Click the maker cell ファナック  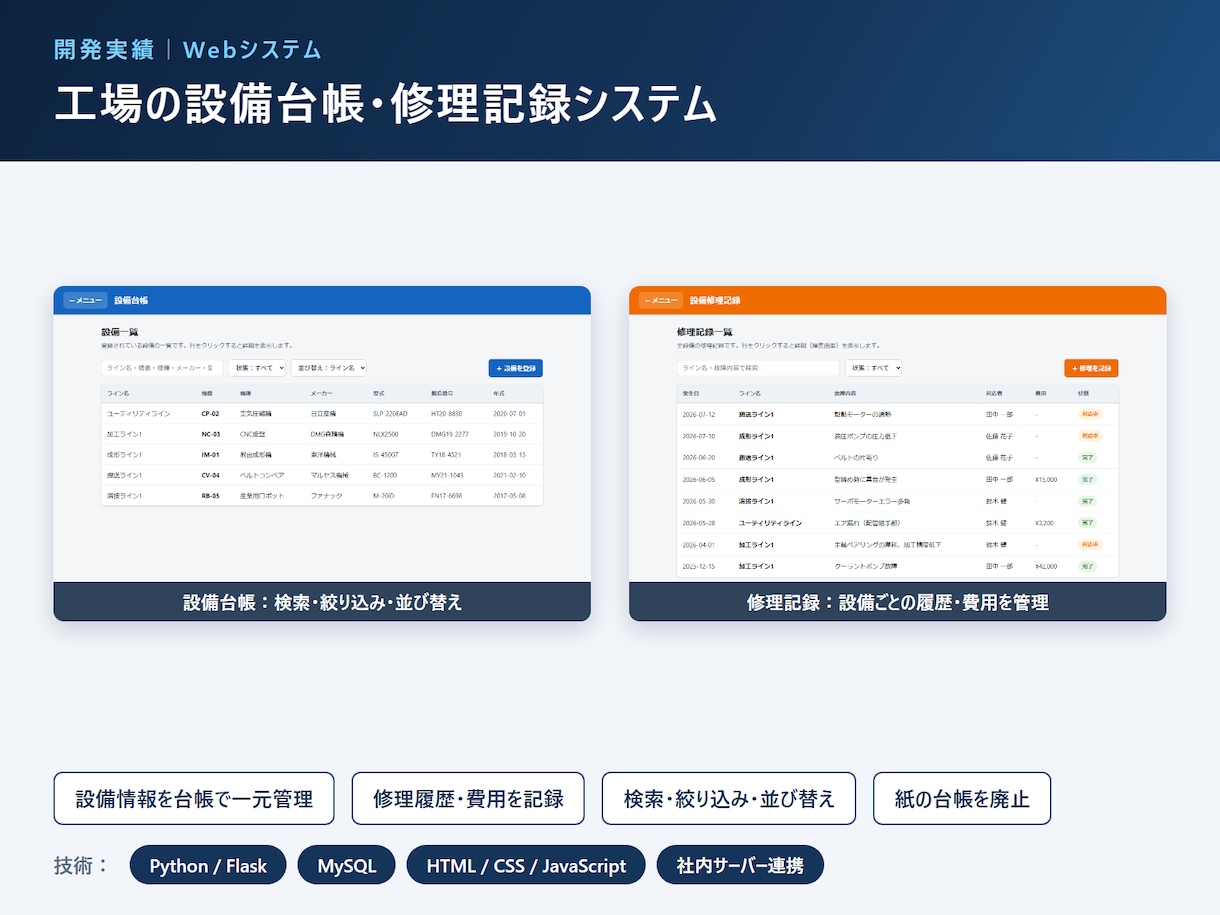326,495
